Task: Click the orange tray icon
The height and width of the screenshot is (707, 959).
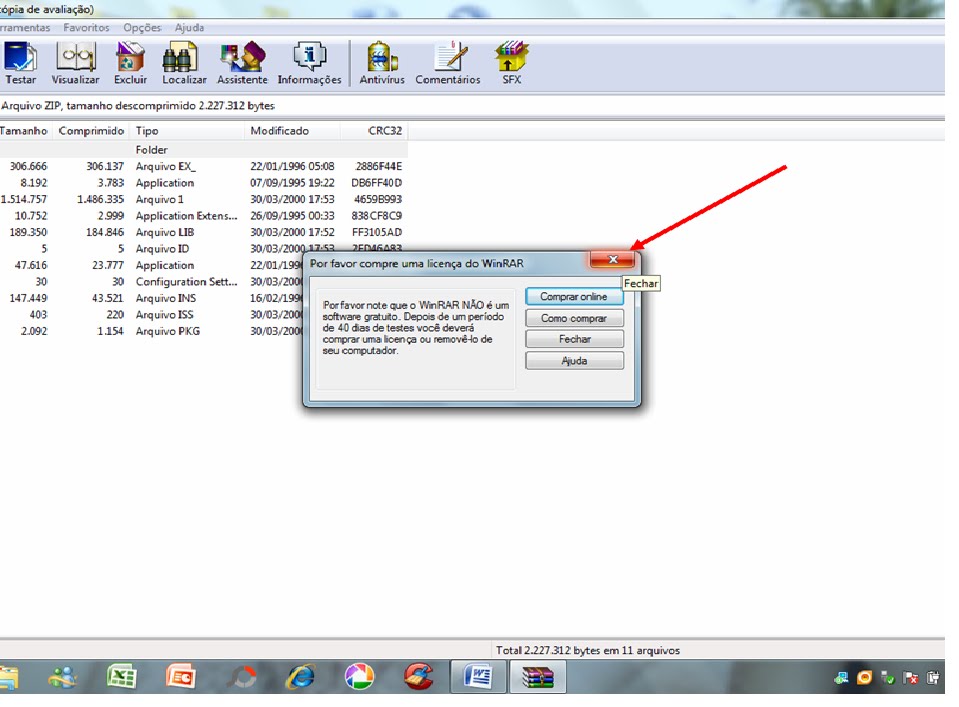Action: click(864, 678)
